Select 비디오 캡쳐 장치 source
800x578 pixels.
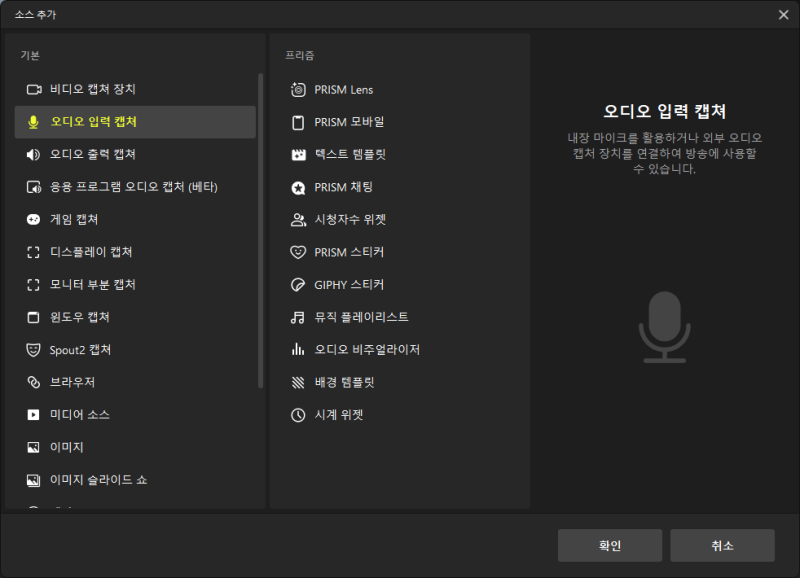(x=93, y=89)
